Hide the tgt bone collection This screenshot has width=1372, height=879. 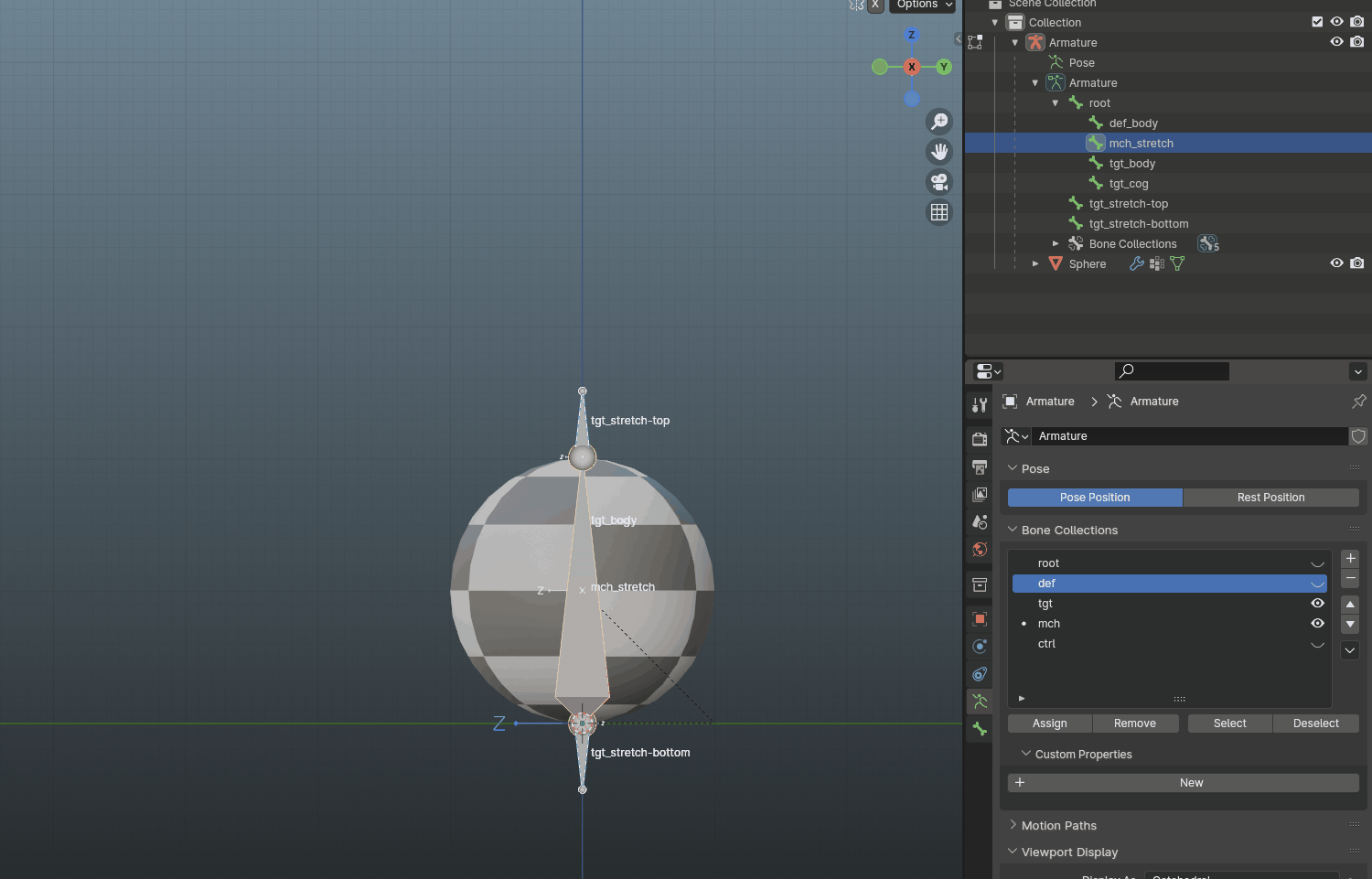1317,604
